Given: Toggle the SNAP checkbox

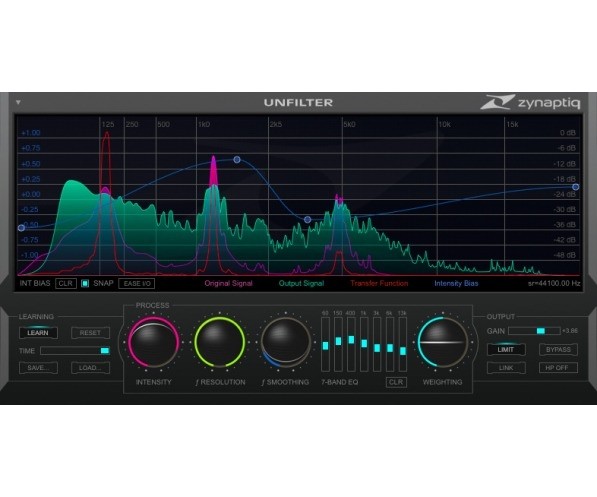Looking at the screenshot, I should click(85, 284).
